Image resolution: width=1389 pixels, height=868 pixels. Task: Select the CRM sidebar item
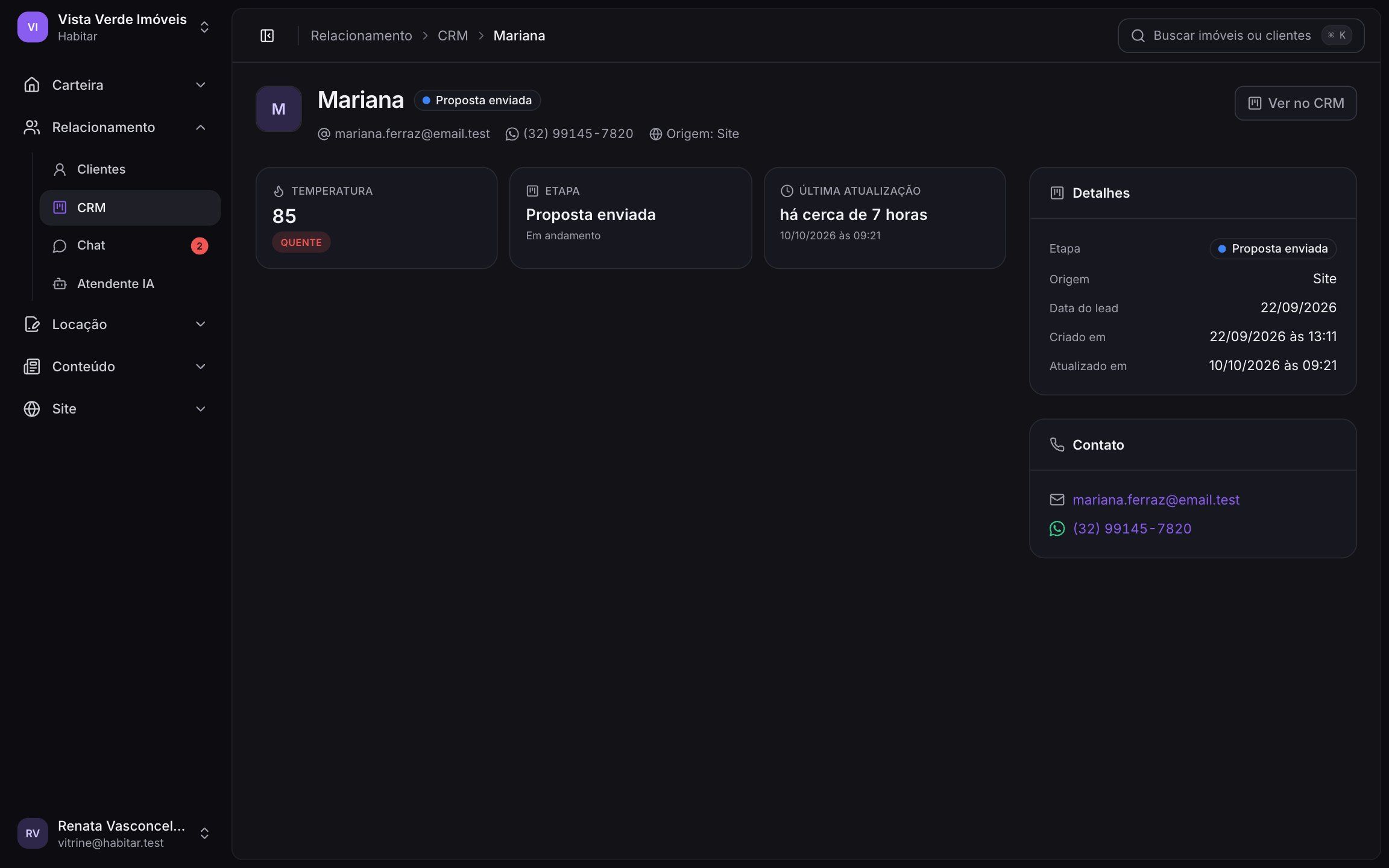pyautogui.click(x=130, y=208)
